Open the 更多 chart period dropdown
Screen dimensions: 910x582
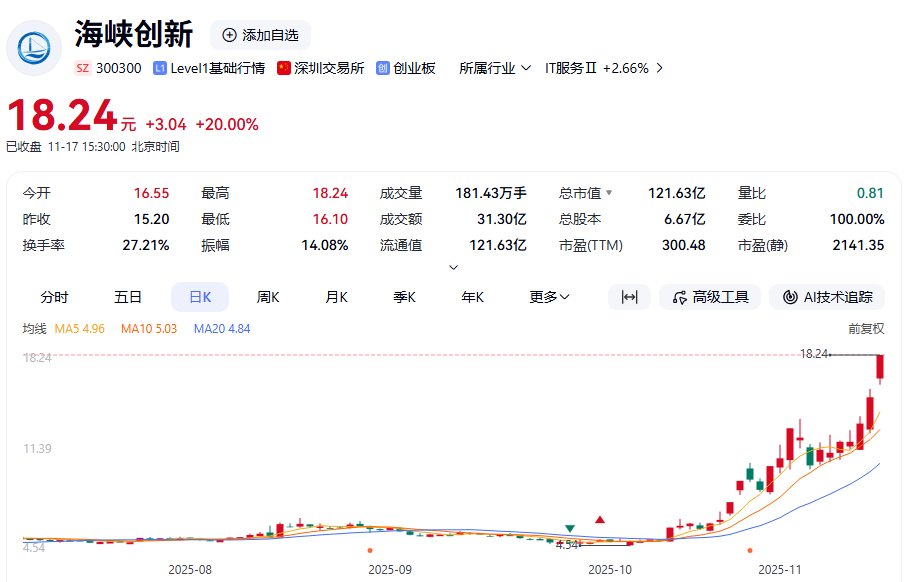tap(549, 297)
